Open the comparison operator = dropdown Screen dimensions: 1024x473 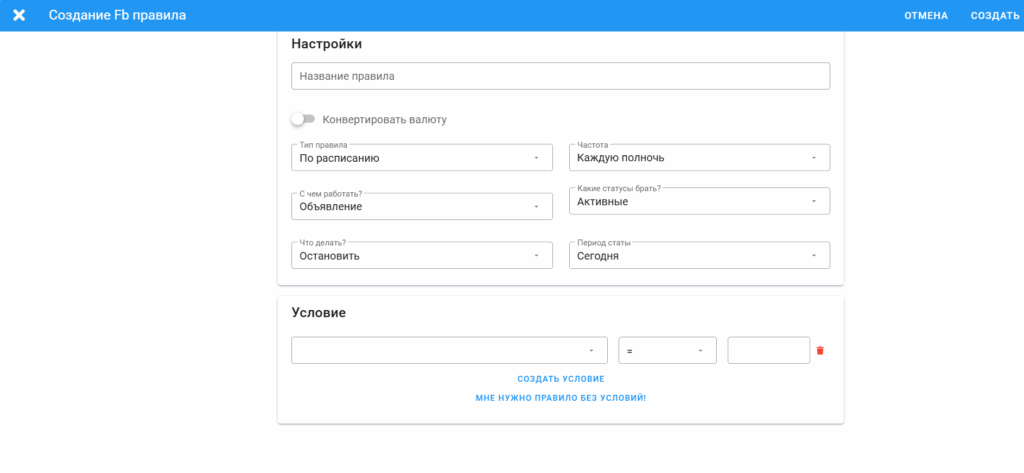(667, 350)
